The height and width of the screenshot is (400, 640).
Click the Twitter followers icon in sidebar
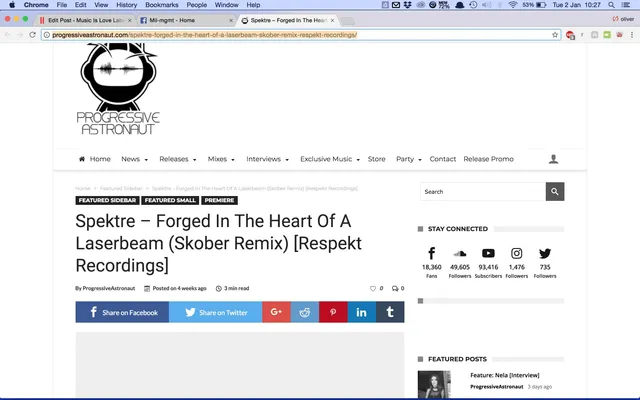click(x=545, y=253)
